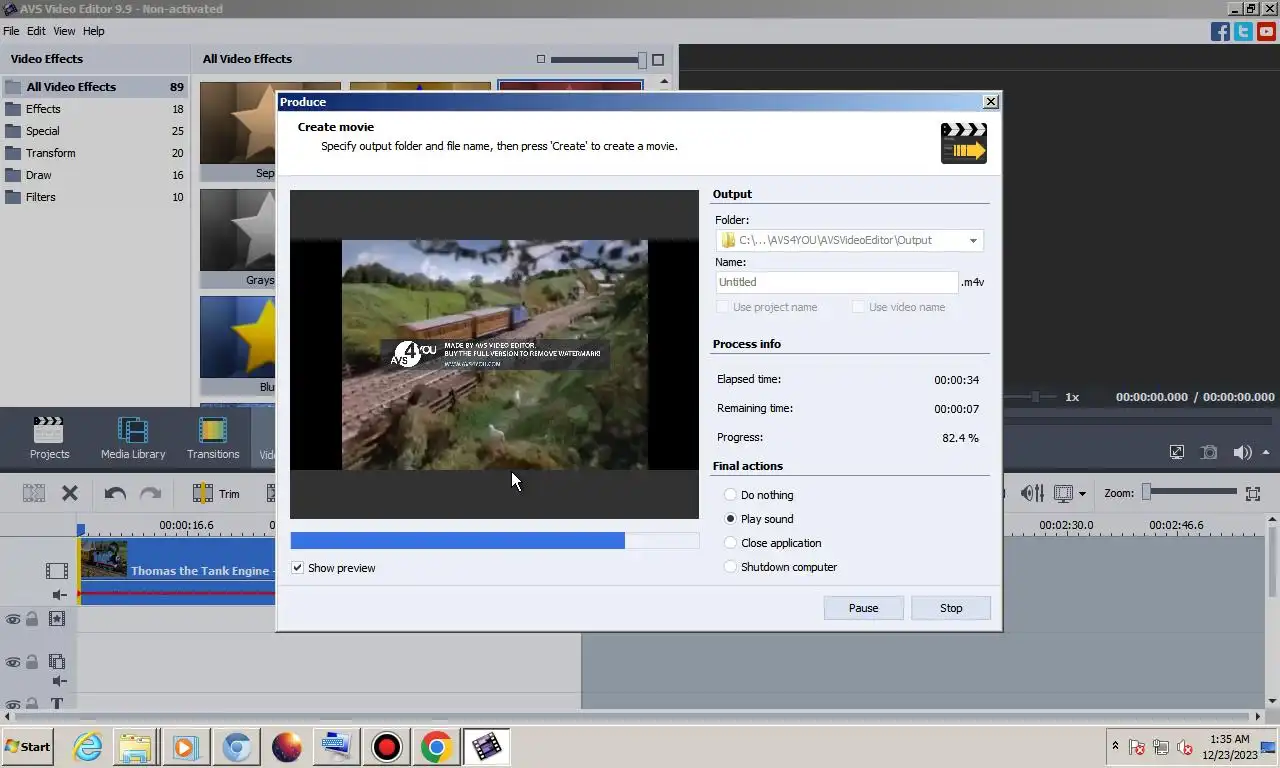
Task: Click the delete X icon in timeline toolbar
Action: click(x=70, y=493)
